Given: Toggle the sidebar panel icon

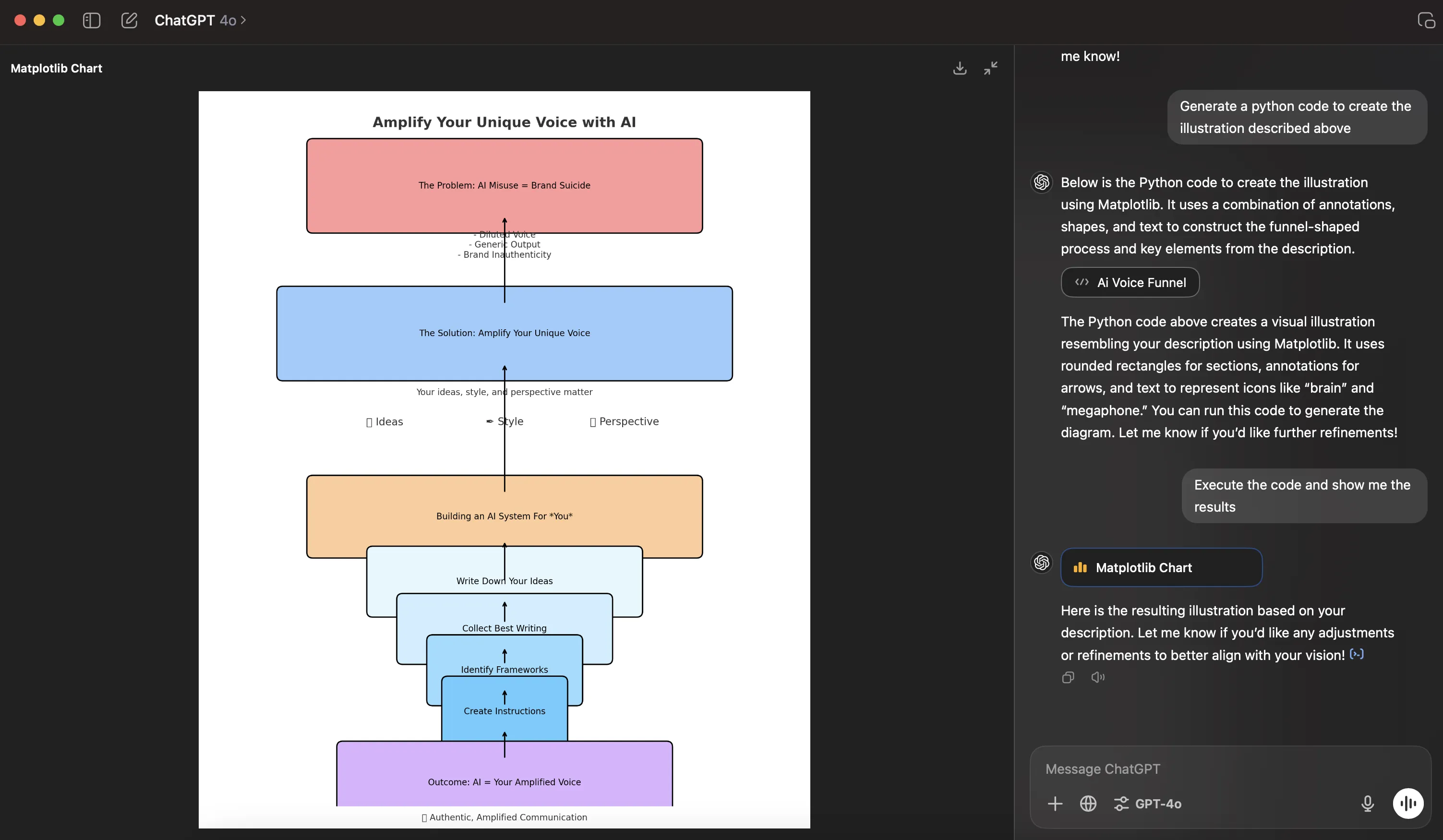Looking at the screenshot, I should (92, 21).
